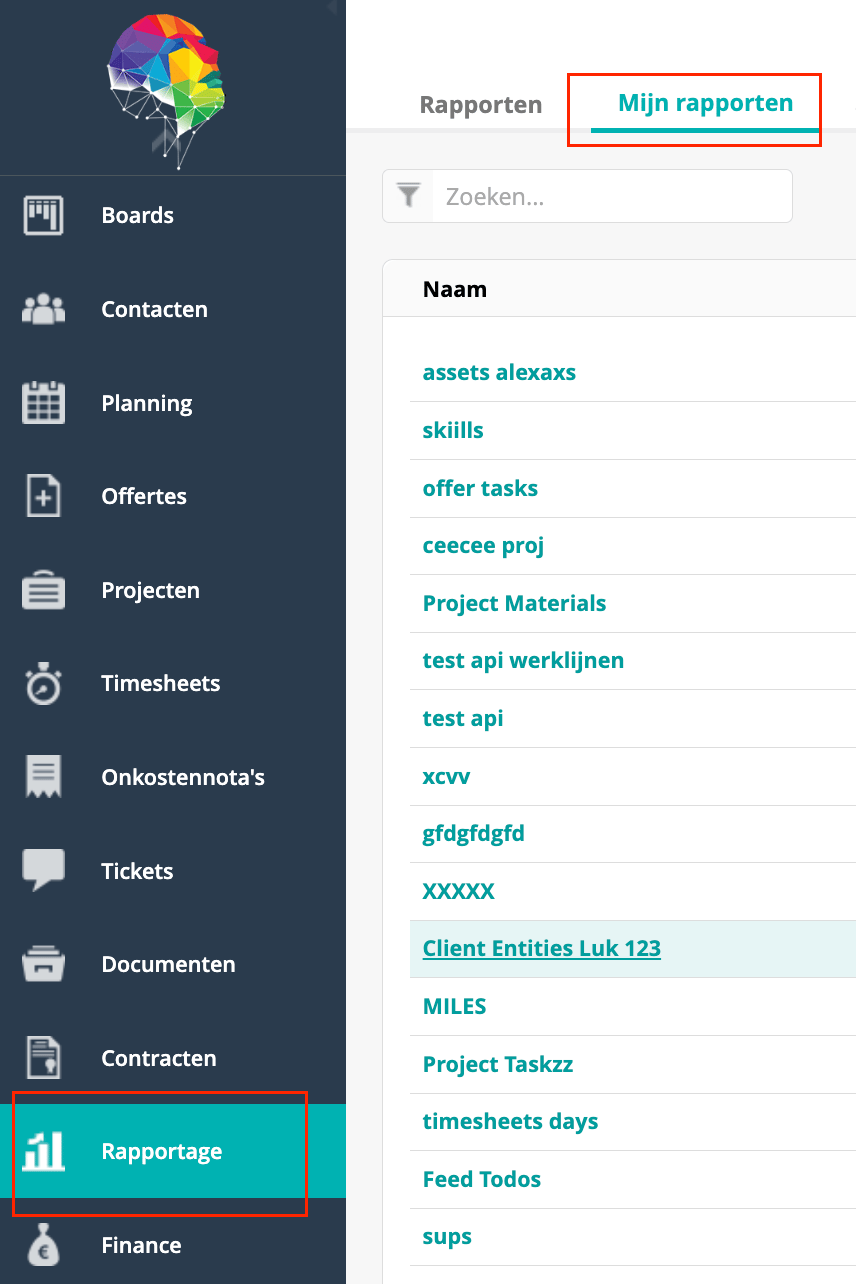Open the Feed Todos report
The image size is (856, 1284).
click(x=482, y=1180)
